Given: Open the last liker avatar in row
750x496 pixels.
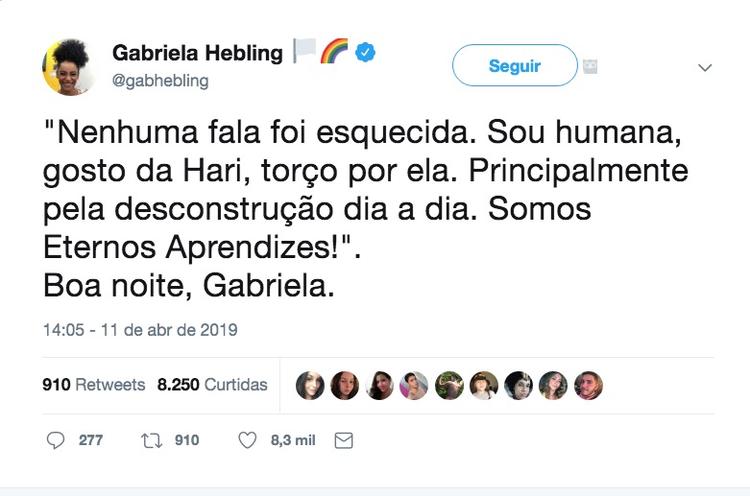Looking at the screenshot, I should (588, 385).
